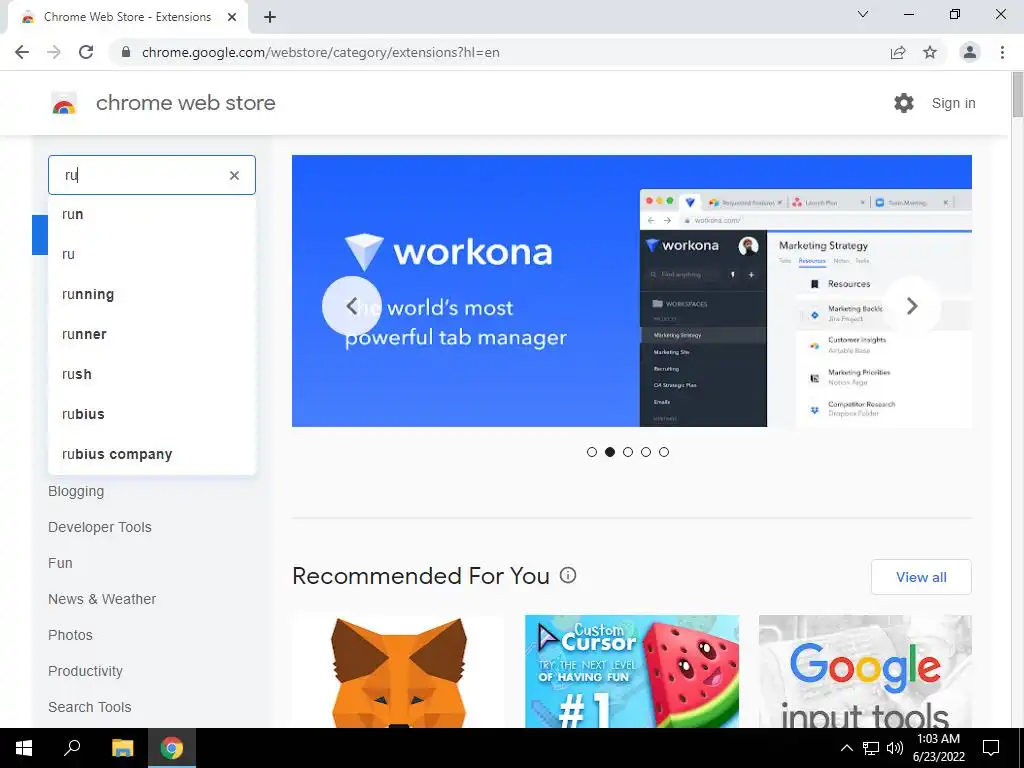Screen dimensions: 1024x768
Task: Click the browser forward arrow
Action: [54, 52]
